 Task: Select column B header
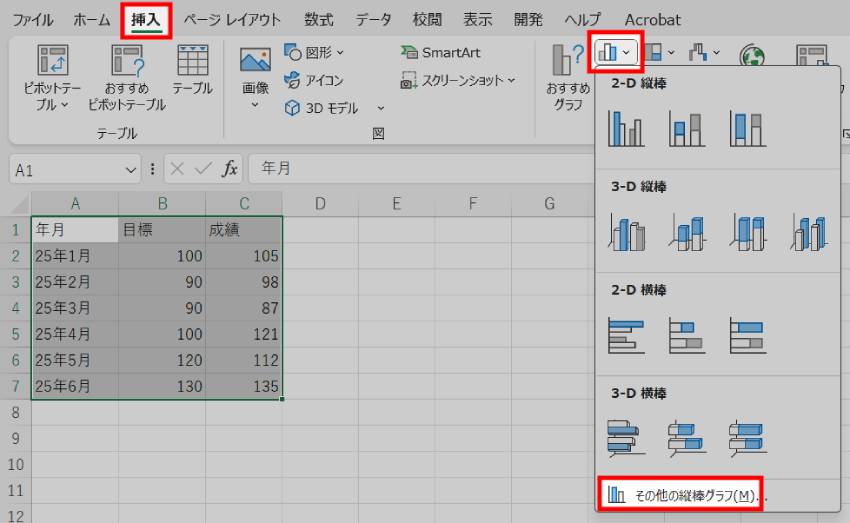pyautogui.click(x=162, y=204)
